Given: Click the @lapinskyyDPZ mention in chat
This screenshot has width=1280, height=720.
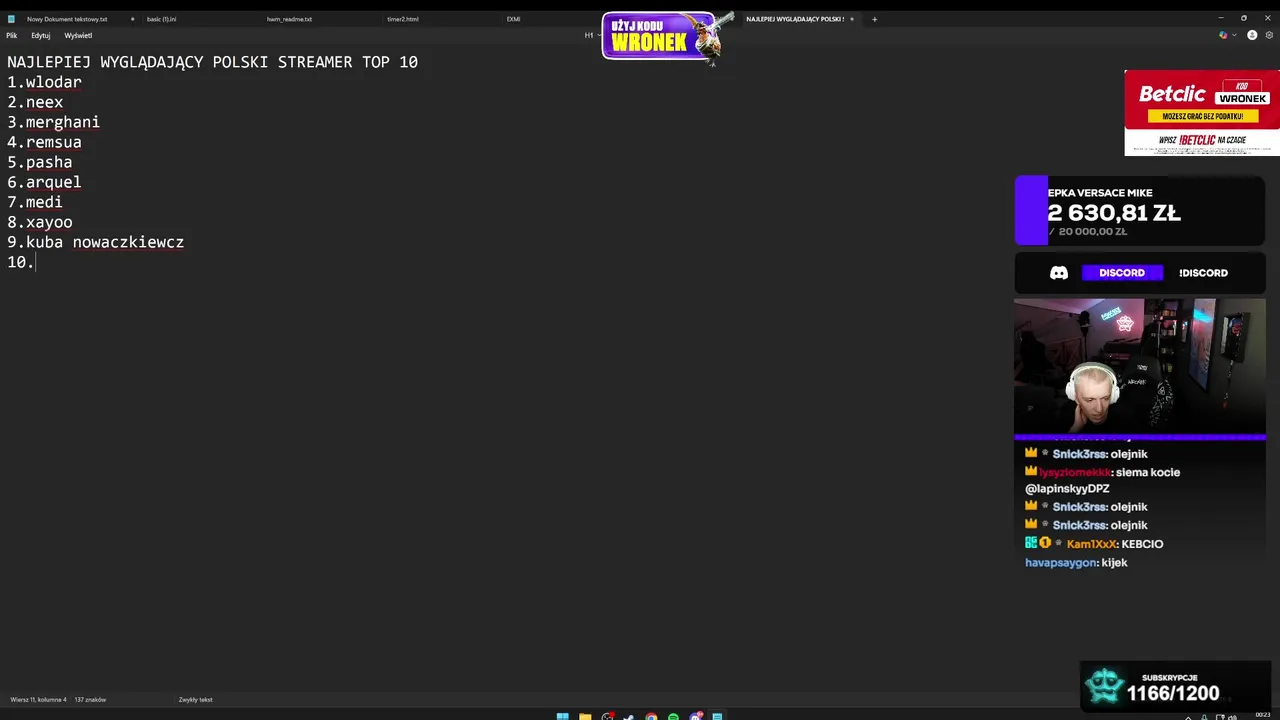Looking at the screenshot, I should (1067, 489).
